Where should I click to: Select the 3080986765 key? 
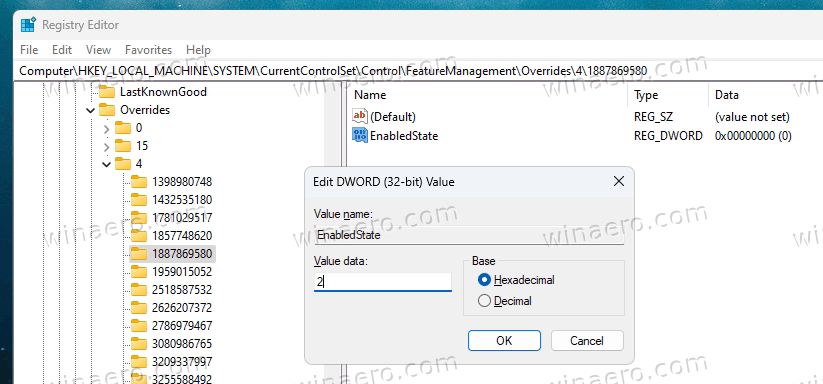tap(182, 344)
